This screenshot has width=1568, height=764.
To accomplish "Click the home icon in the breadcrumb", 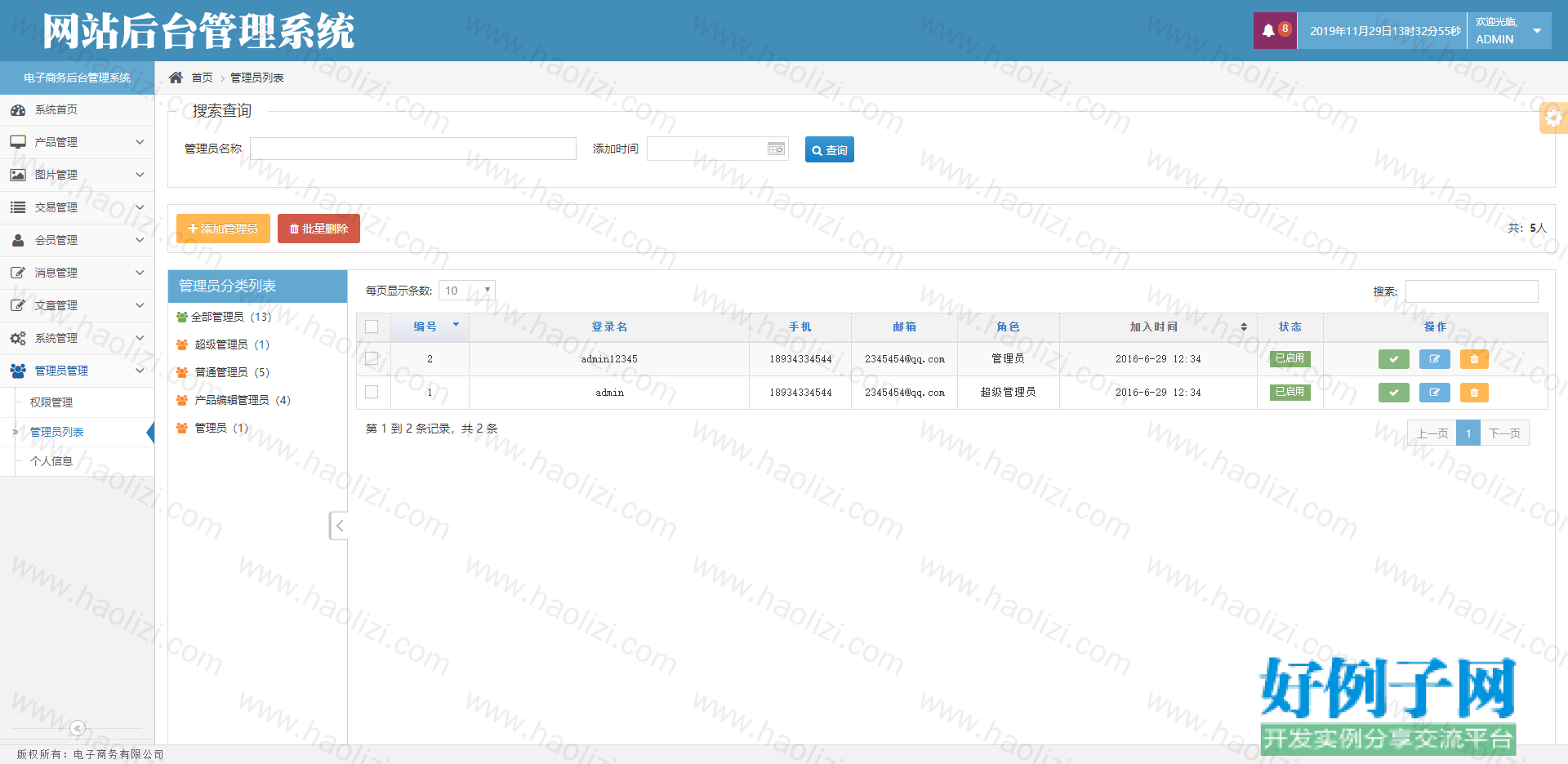I will 176,78.
